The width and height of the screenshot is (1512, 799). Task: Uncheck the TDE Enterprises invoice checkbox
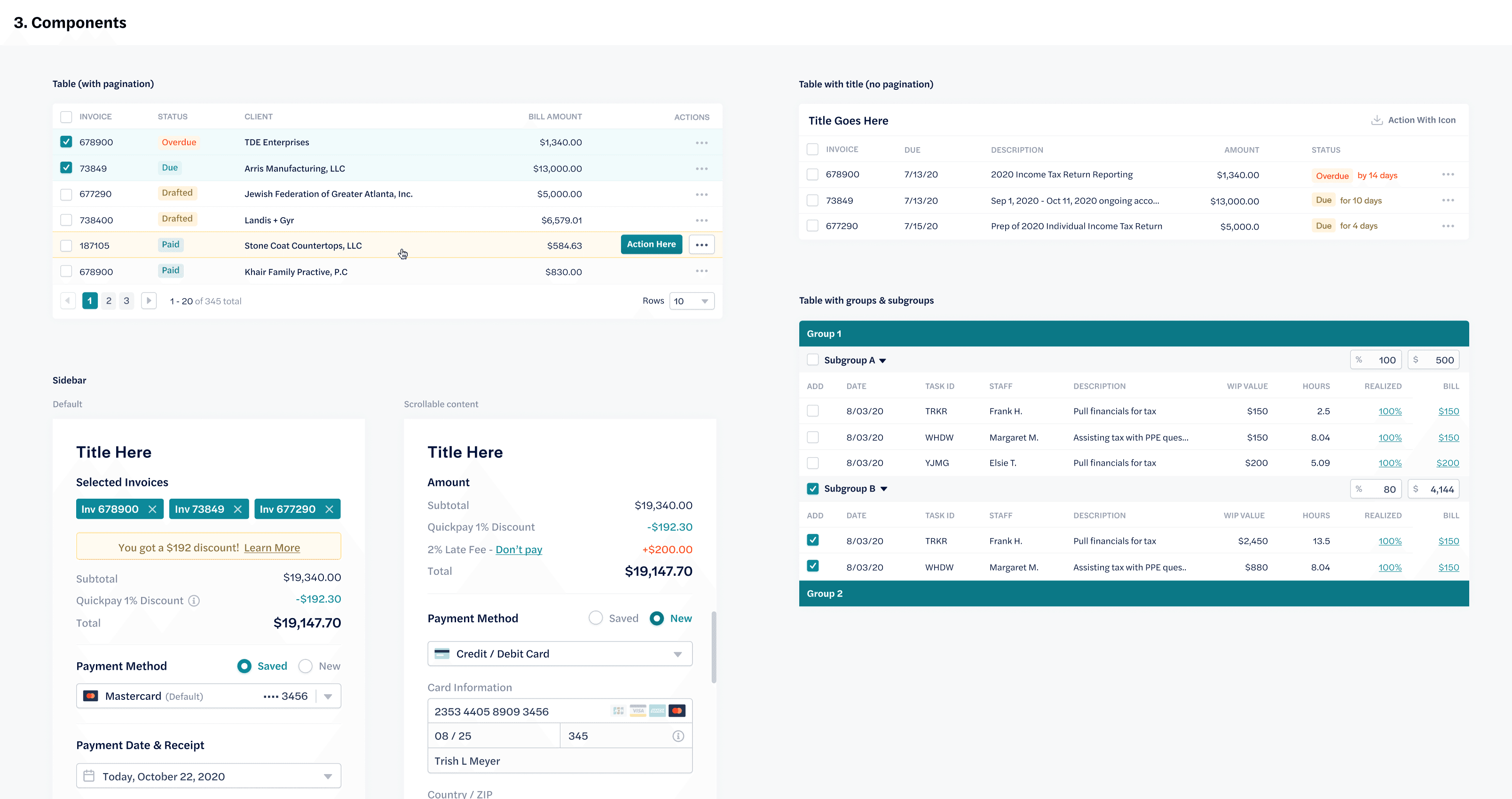[x=66, y=142]
